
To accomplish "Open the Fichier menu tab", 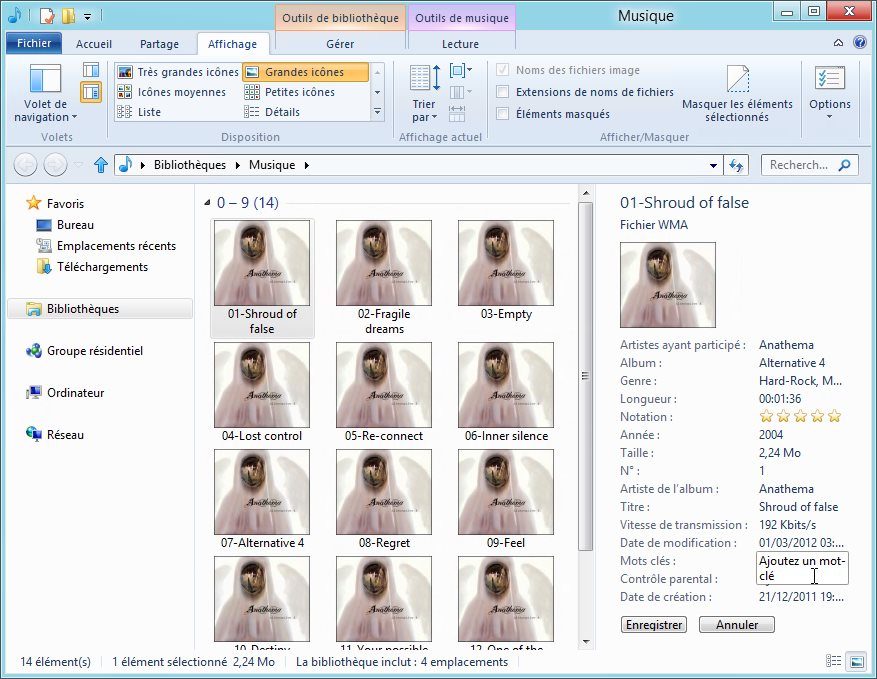I will coord(34,44).
